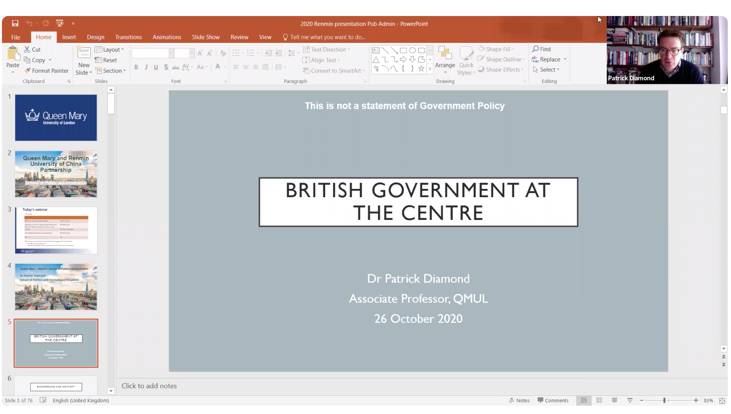Open the Slide Show tab
The image size is (731, 414).
(x=205, y=37)
